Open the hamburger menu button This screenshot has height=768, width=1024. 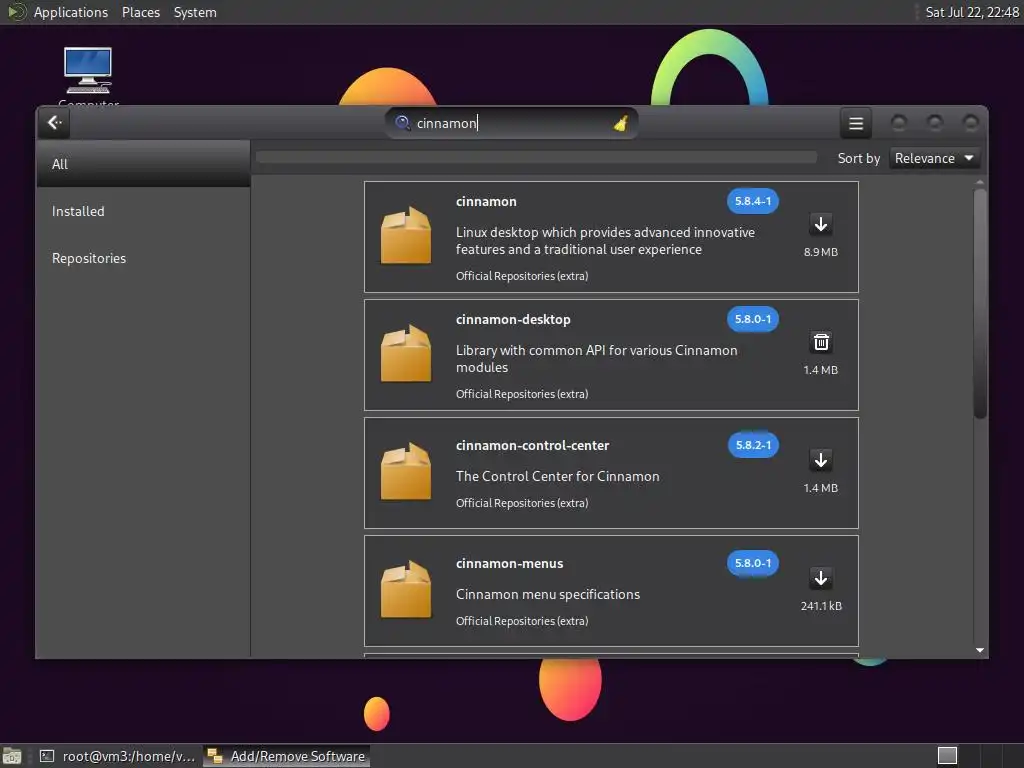(856, 123)
